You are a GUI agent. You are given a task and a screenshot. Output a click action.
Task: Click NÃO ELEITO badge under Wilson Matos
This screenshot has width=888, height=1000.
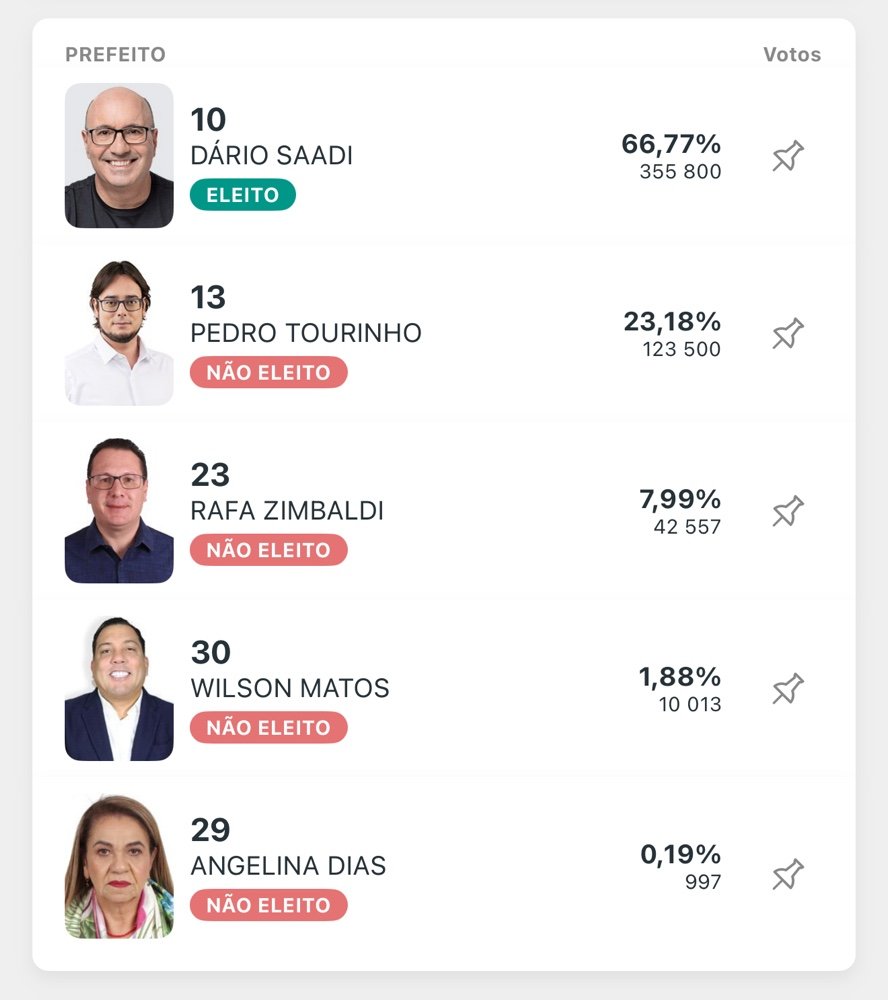coord(269,727)
